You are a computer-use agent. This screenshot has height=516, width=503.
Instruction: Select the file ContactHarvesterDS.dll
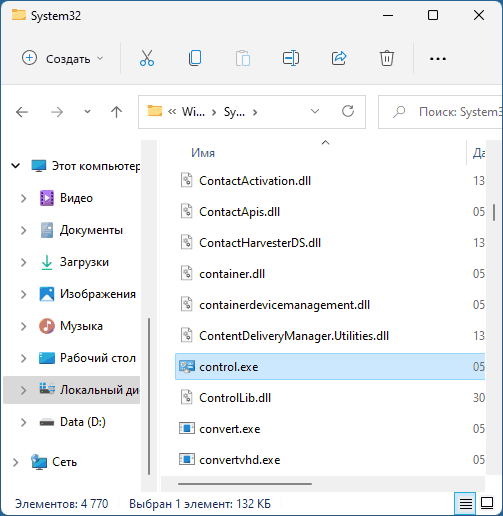click(260, 243)
